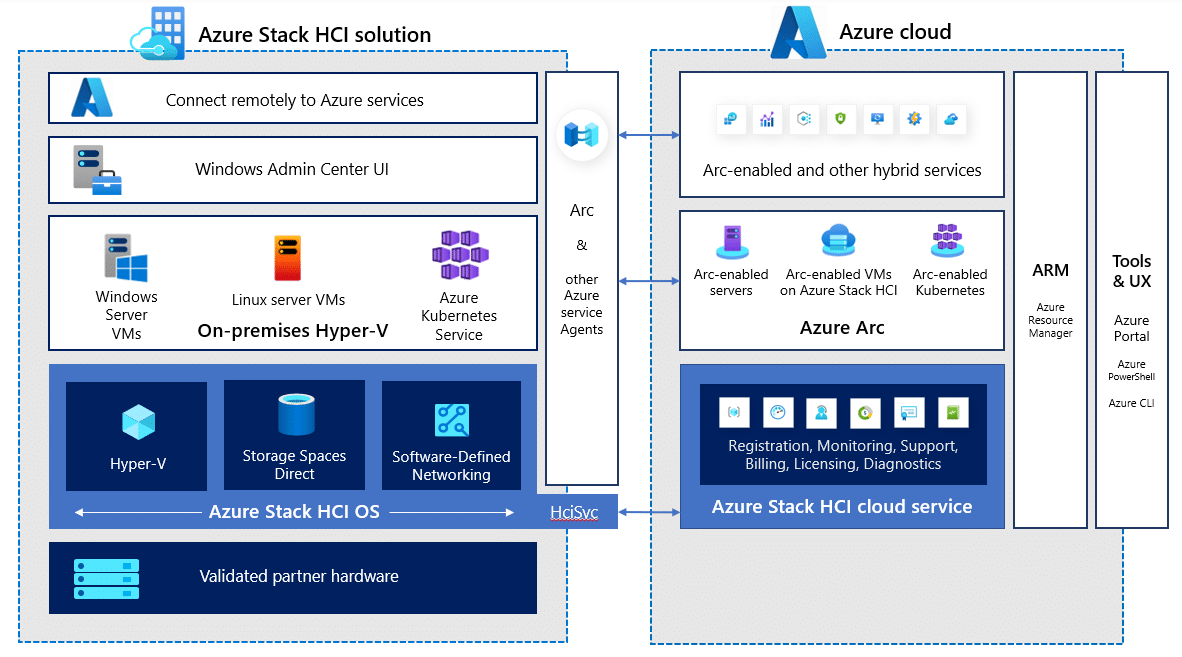The image size is (1182, 657).
Task: Select the Linux server VMs icon
Action: point(287,256)
